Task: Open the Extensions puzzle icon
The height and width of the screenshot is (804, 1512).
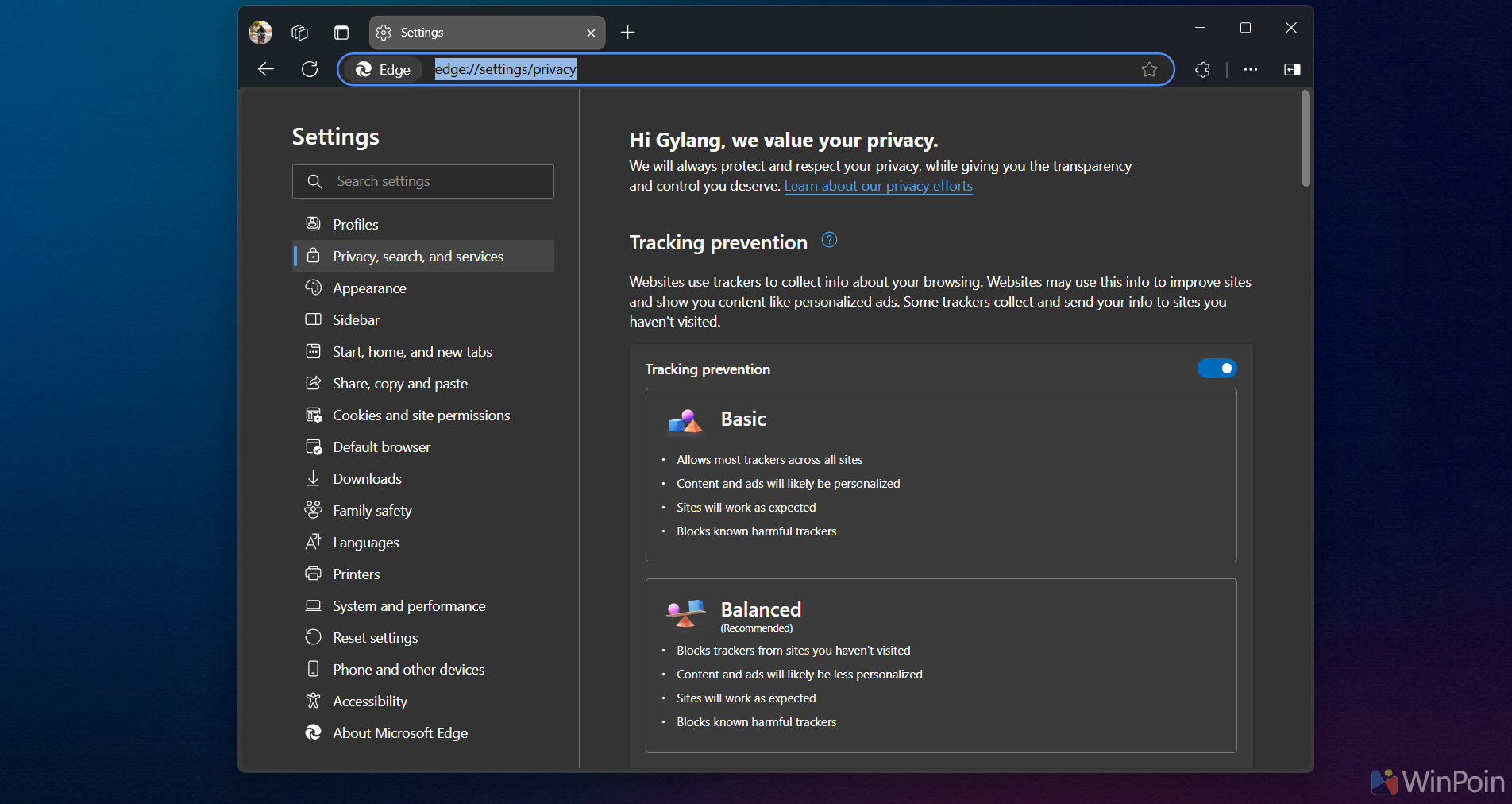Action: point(1202,70)
